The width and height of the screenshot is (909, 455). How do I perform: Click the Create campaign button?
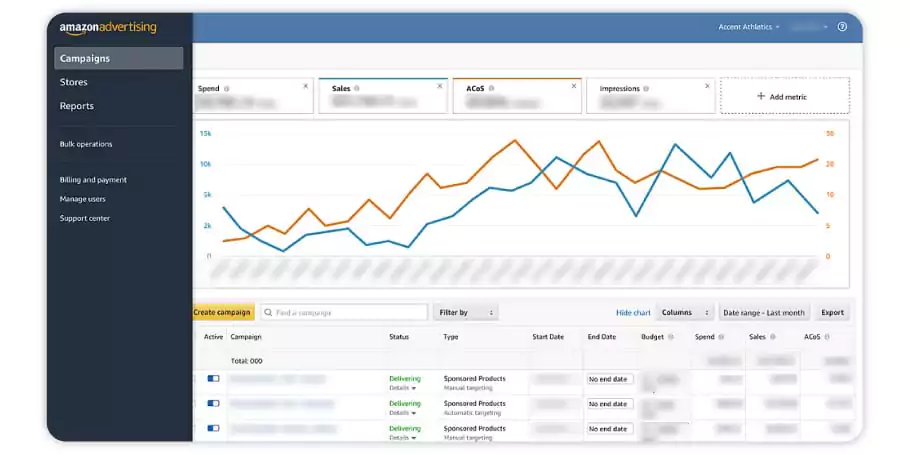tap(222, 313)
